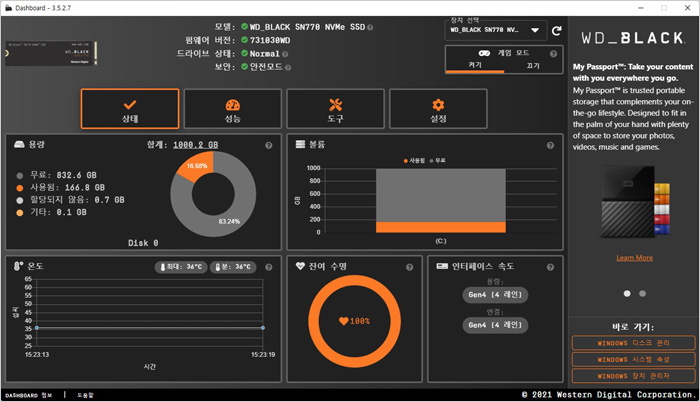Screen dimensions: 700x402
Task: Click the Learn More link
Action: tap(634, 258)
